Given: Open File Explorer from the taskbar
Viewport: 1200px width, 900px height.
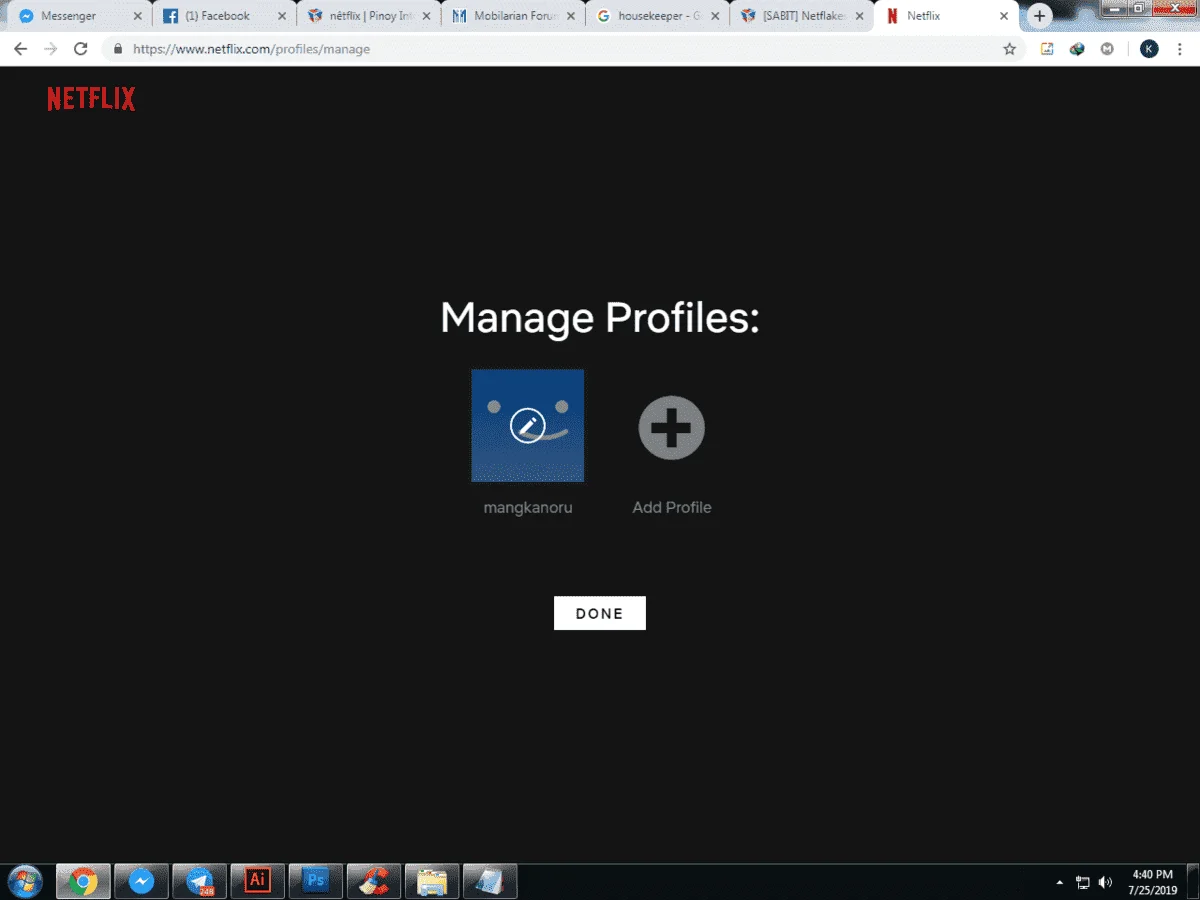Looking at the screenshot, I should click(x=431, y=881).
